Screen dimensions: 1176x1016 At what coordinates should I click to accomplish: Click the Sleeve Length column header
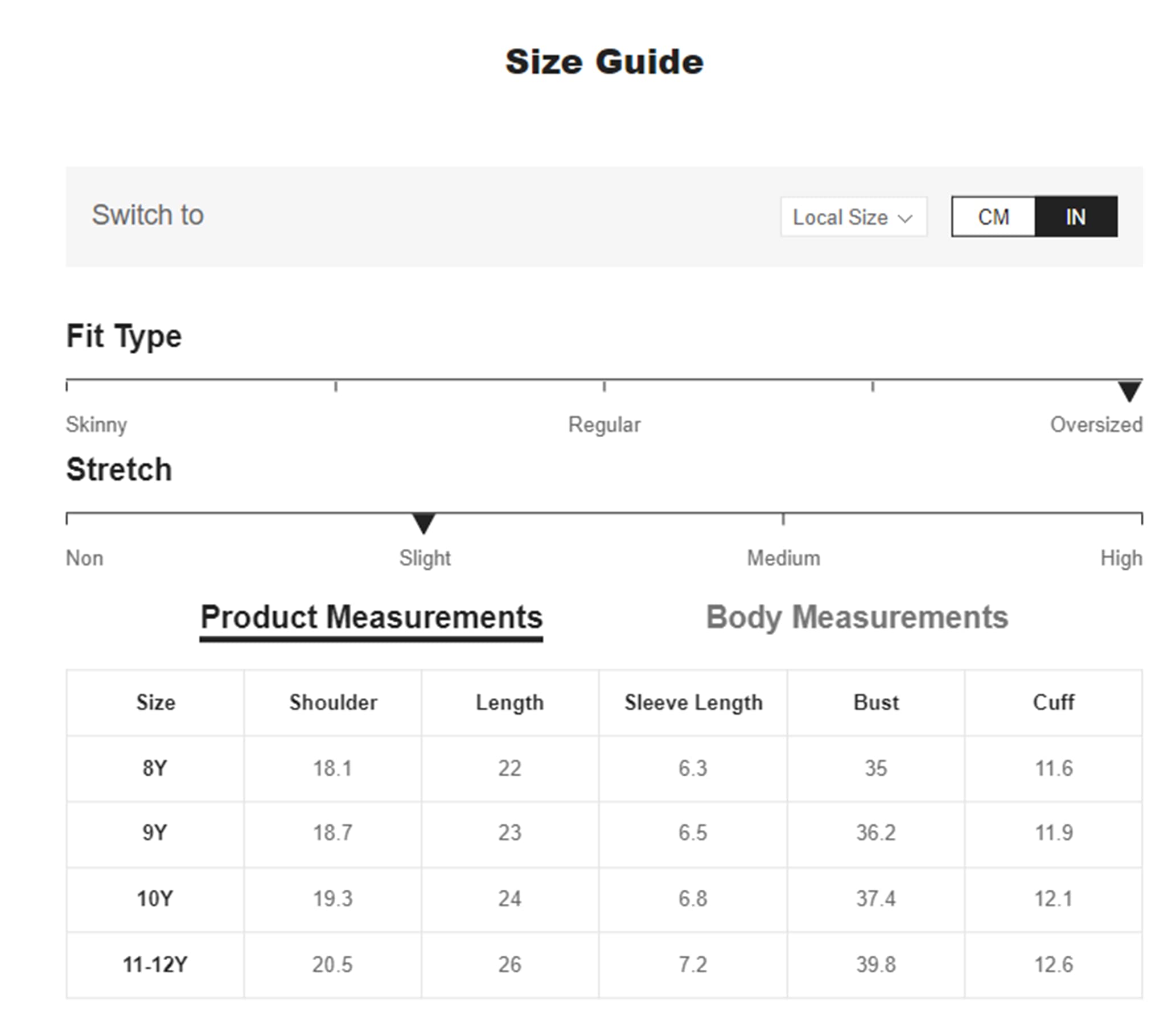pyautogui.click(x=693, y=702)
